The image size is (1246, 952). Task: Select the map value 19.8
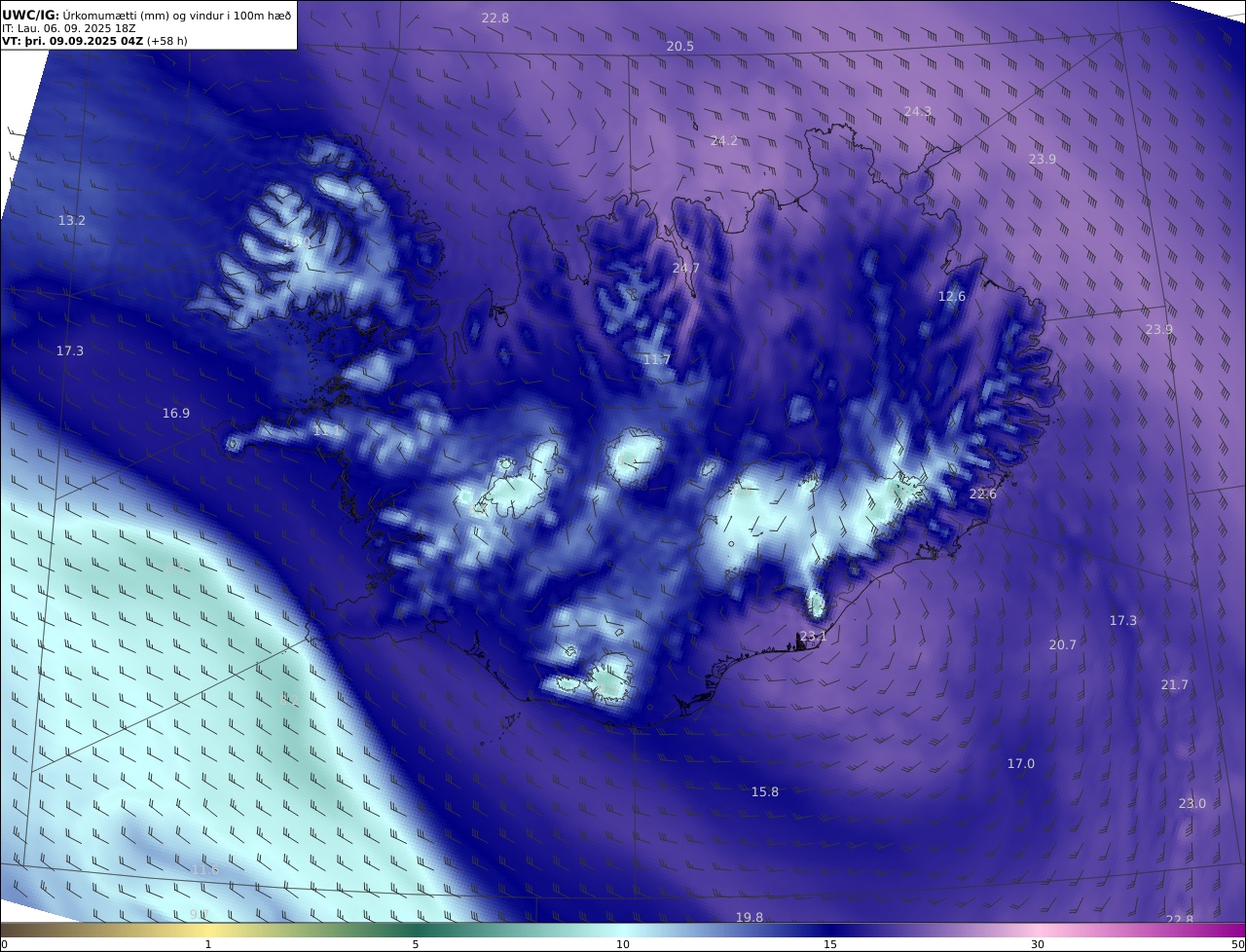(x=750, y=918)
